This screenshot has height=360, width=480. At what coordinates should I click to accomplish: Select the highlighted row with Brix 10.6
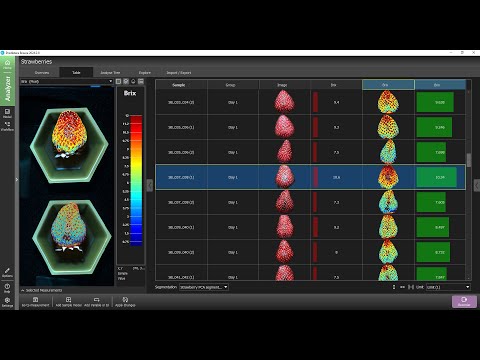pyautogui.click(x=310, y=177)
